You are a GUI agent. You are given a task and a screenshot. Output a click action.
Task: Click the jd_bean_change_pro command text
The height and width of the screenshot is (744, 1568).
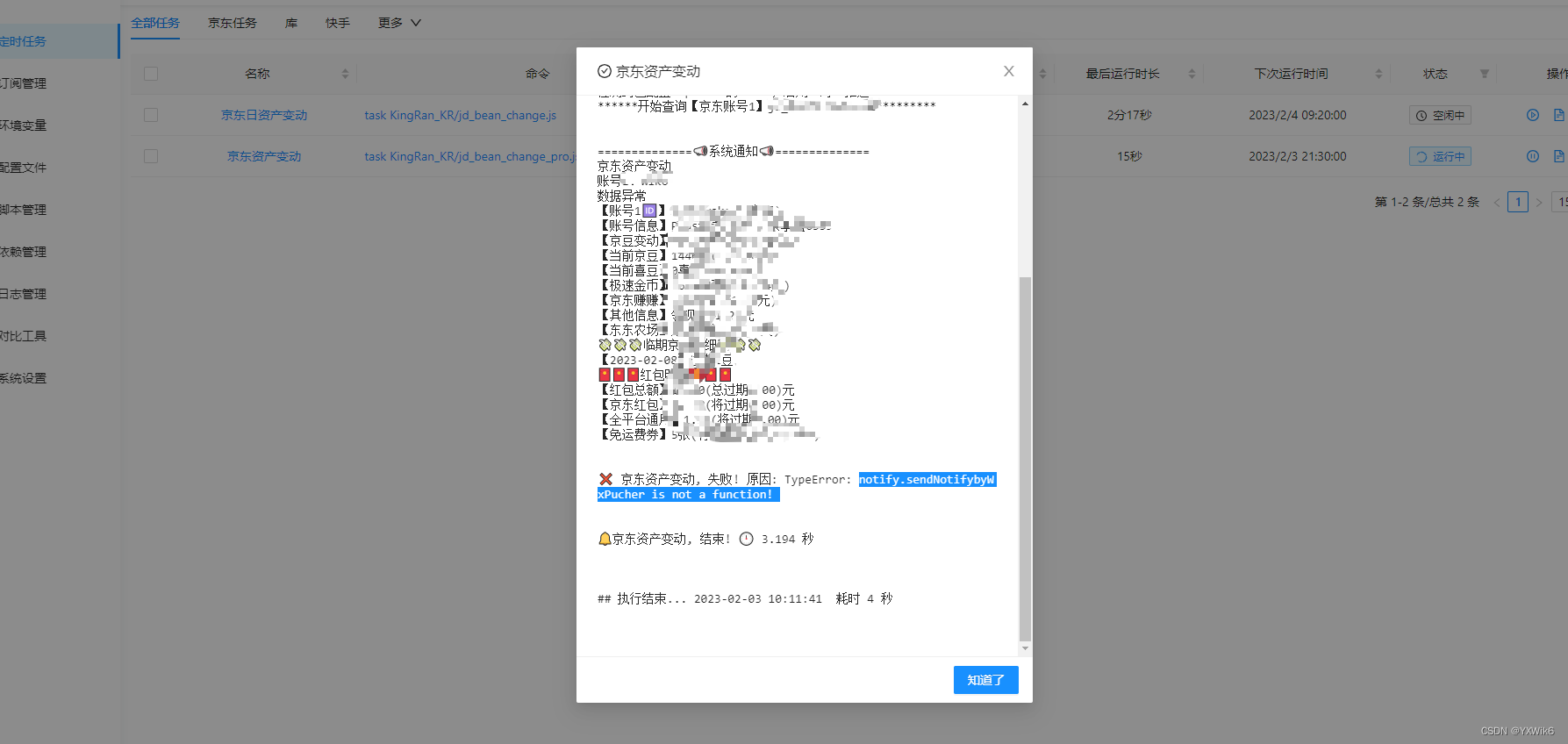tap(470, 156)
